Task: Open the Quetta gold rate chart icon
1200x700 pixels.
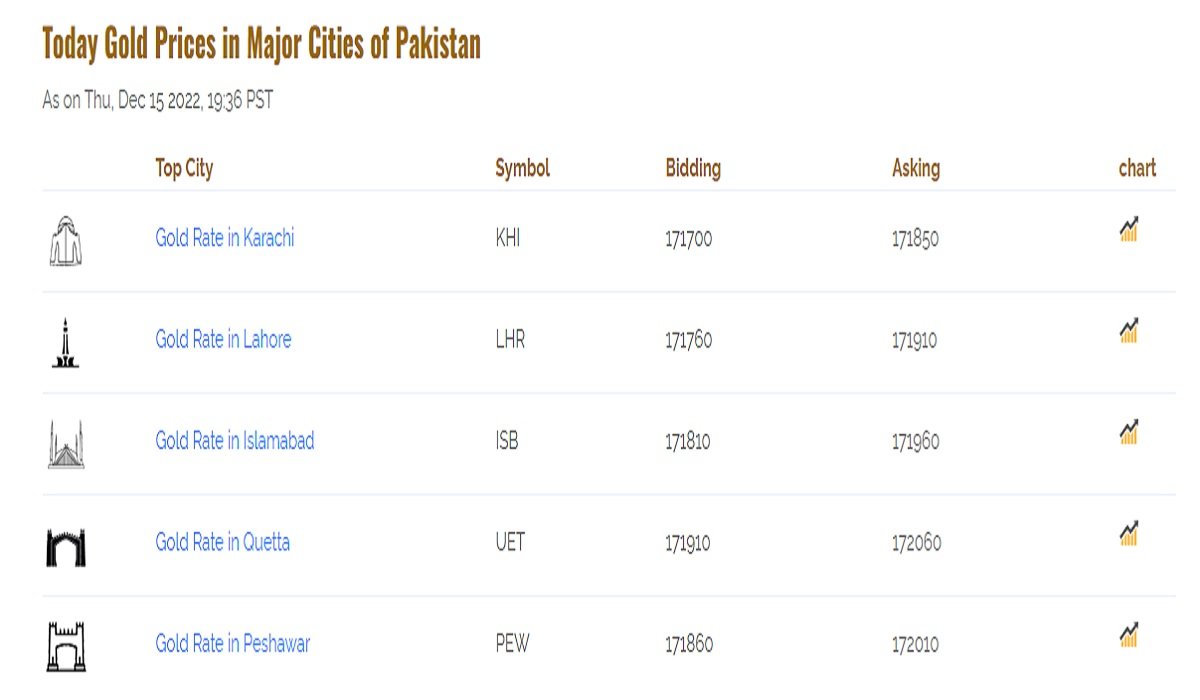Action: pyautogui.click(x=1129, y=534)
